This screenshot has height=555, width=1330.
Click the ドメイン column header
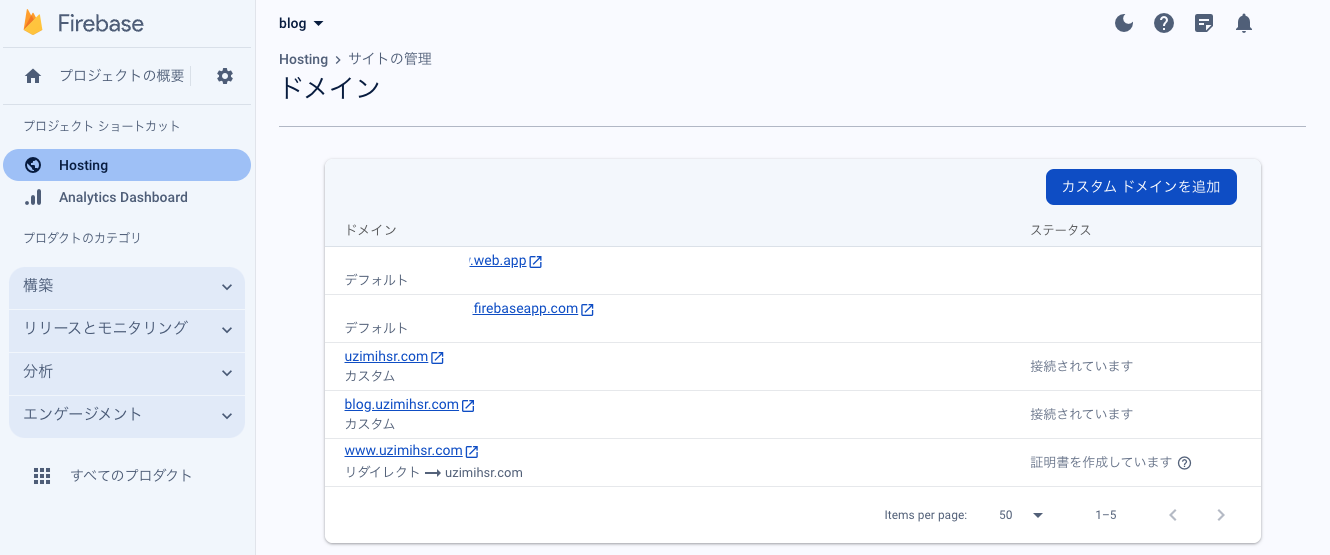tap(371, 230)
